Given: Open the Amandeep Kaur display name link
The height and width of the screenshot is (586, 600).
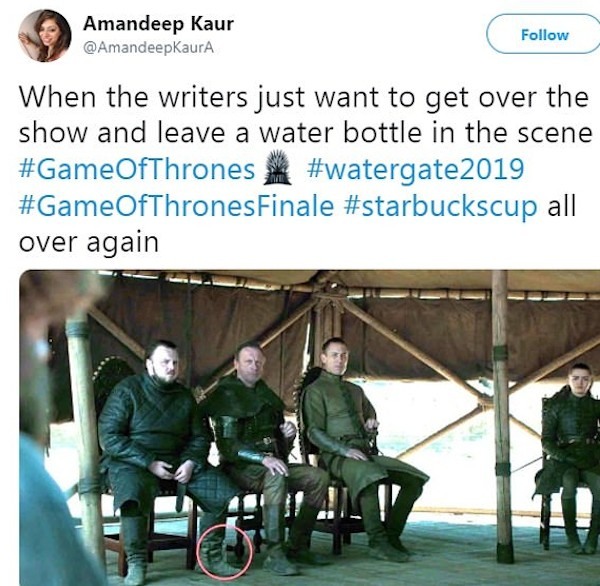Looking at the screenshot, I should click(158, 24).
